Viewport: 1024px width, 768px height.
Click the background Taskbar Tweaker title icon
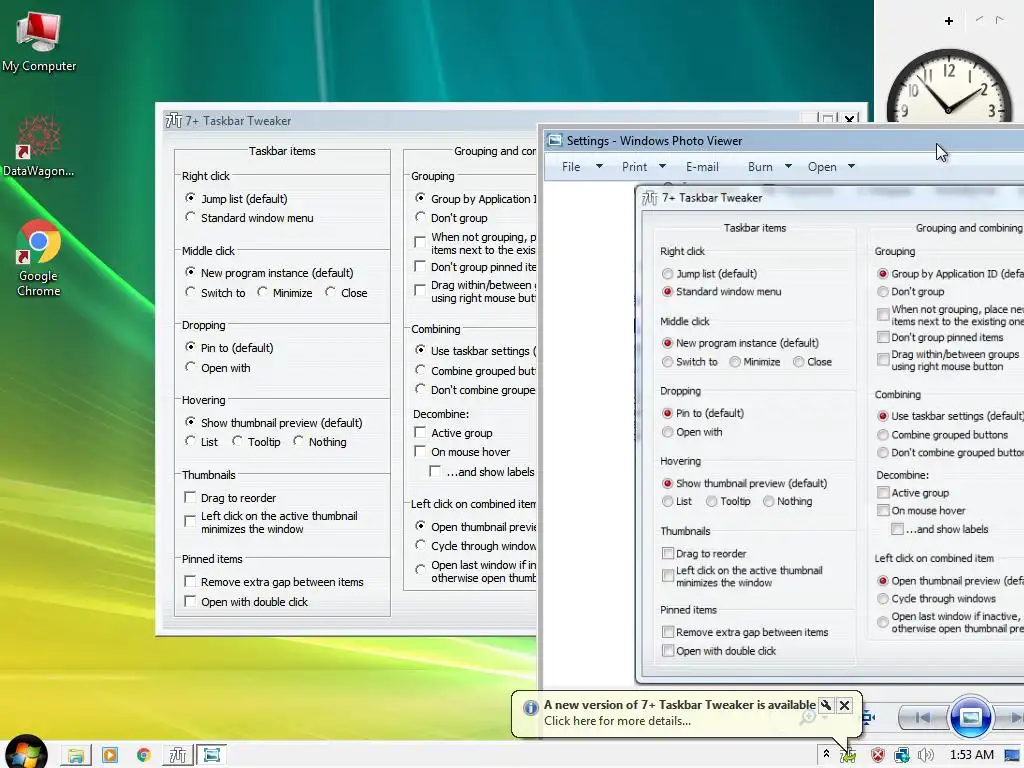tap(174, 121)
